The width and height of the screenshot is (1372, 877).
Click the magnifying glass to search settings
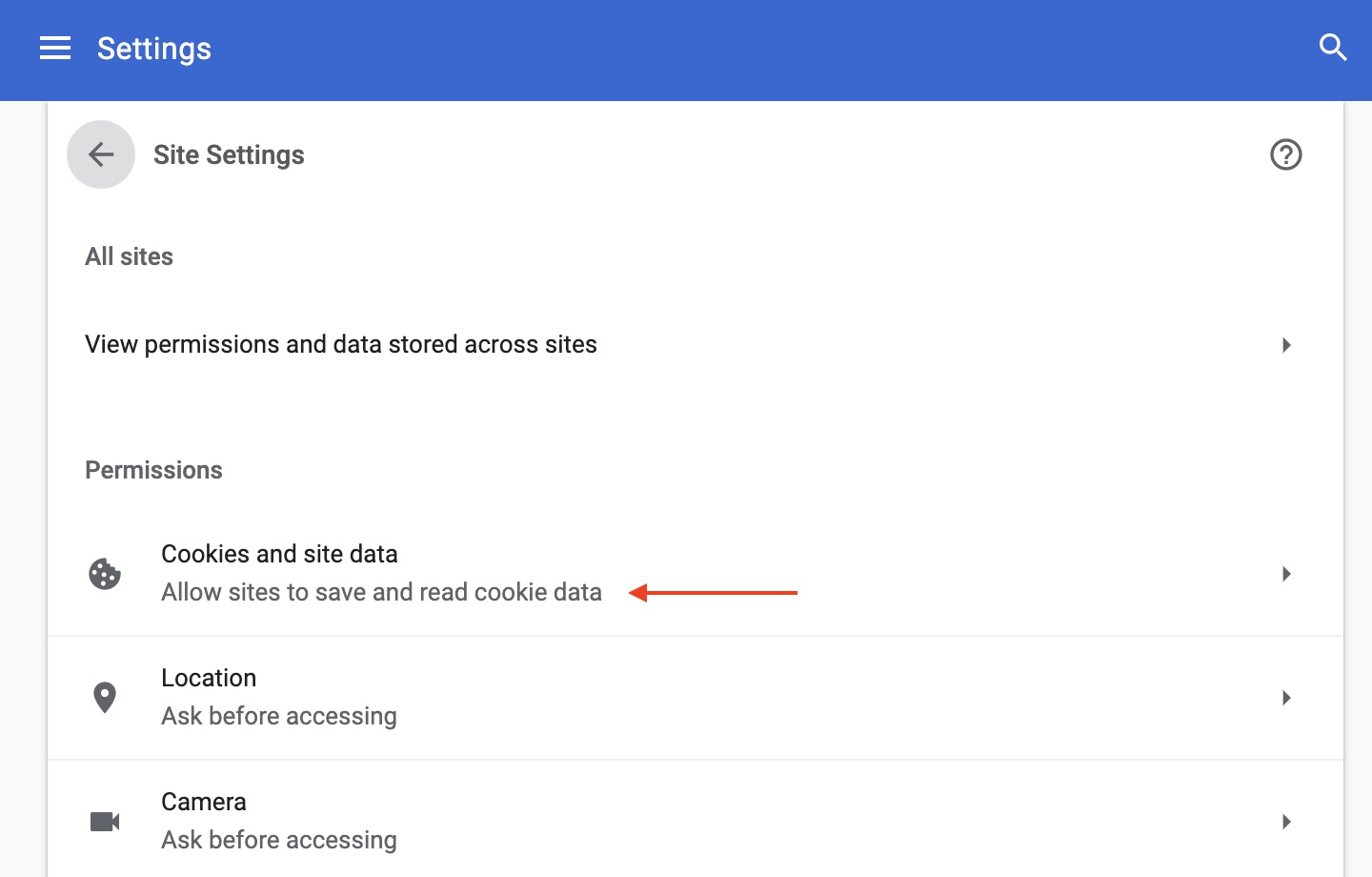(1333, 47)
